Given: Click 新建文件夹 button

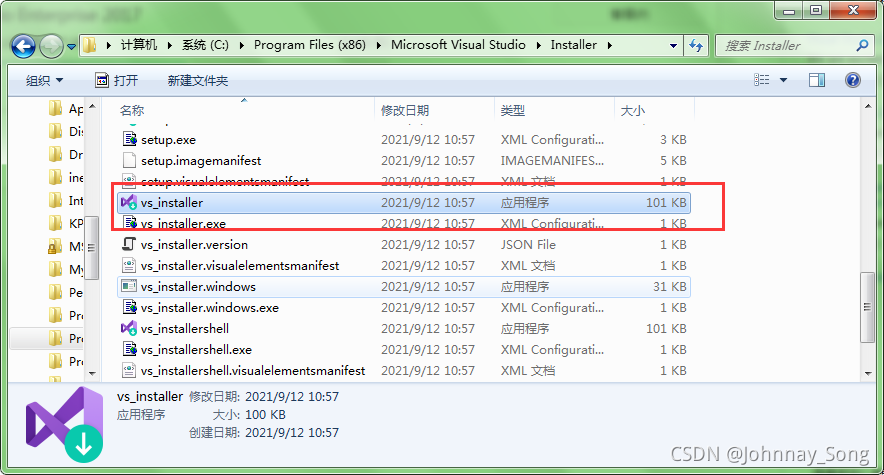Looking at the screenshot, I should click(x=197, y=81).
